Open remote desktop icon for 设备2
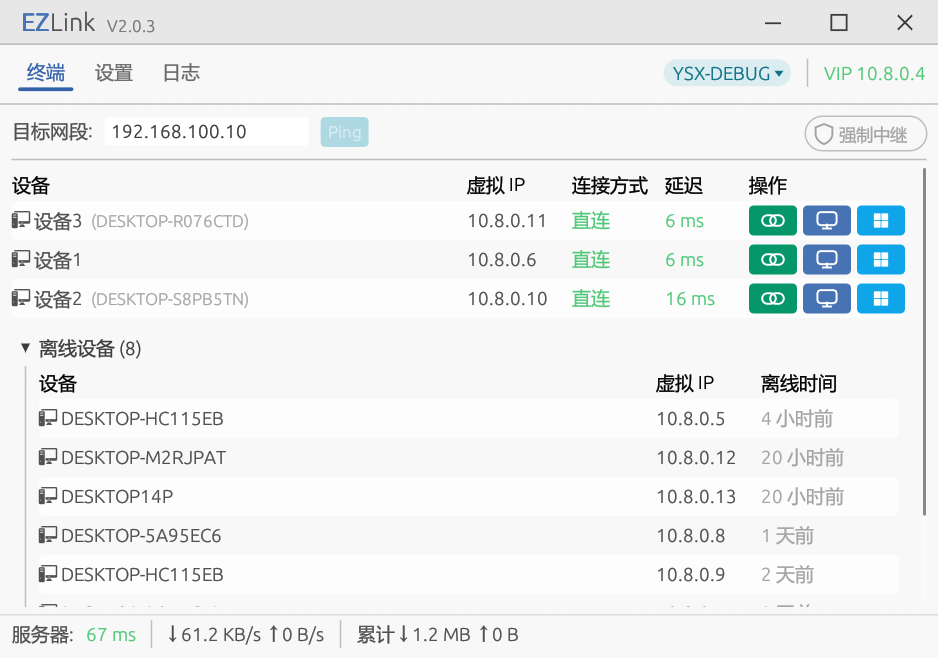 [827, 298]
